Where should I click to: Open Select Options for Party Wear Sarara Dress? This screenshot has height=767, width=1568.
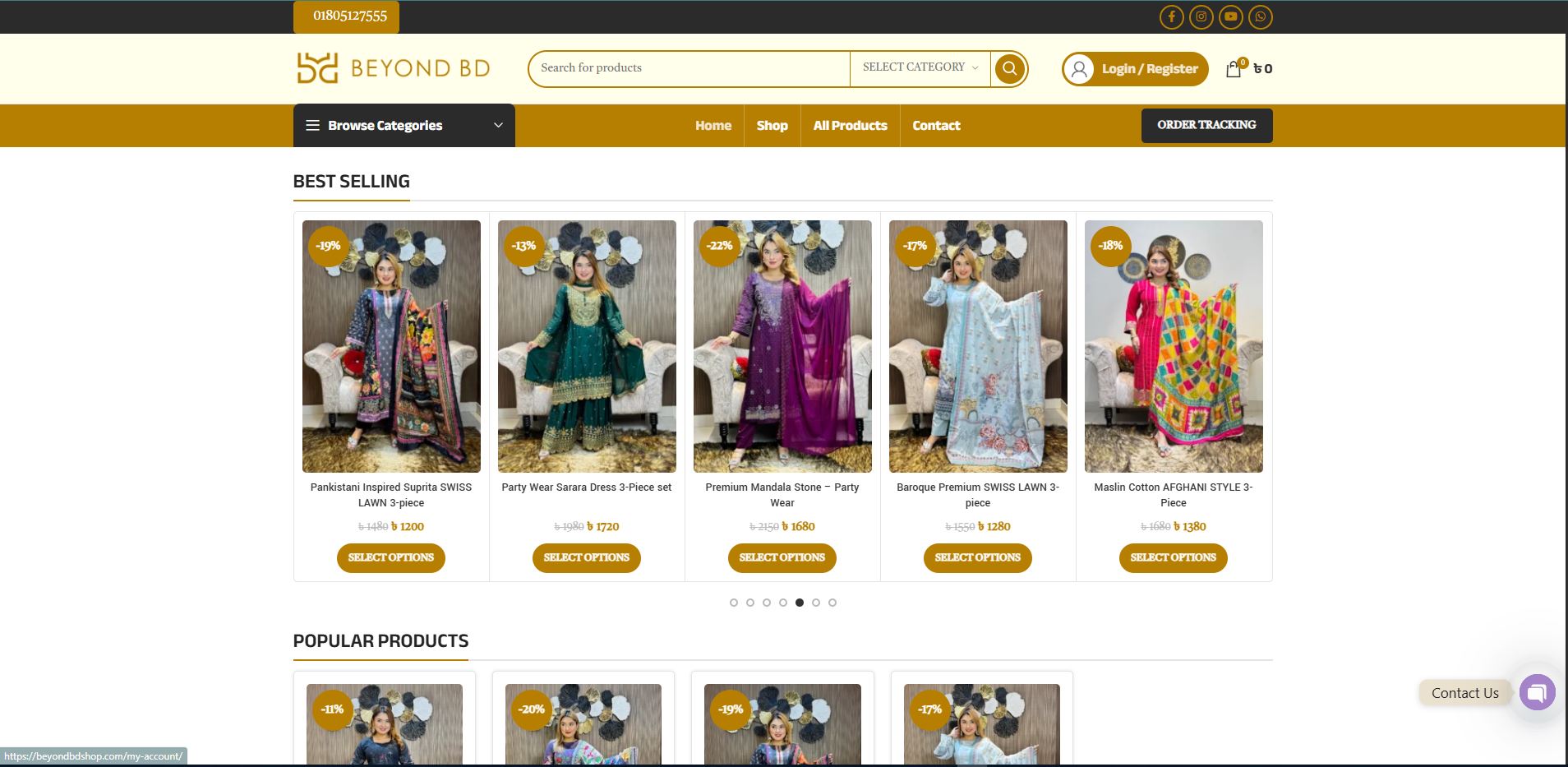point(586,557)
